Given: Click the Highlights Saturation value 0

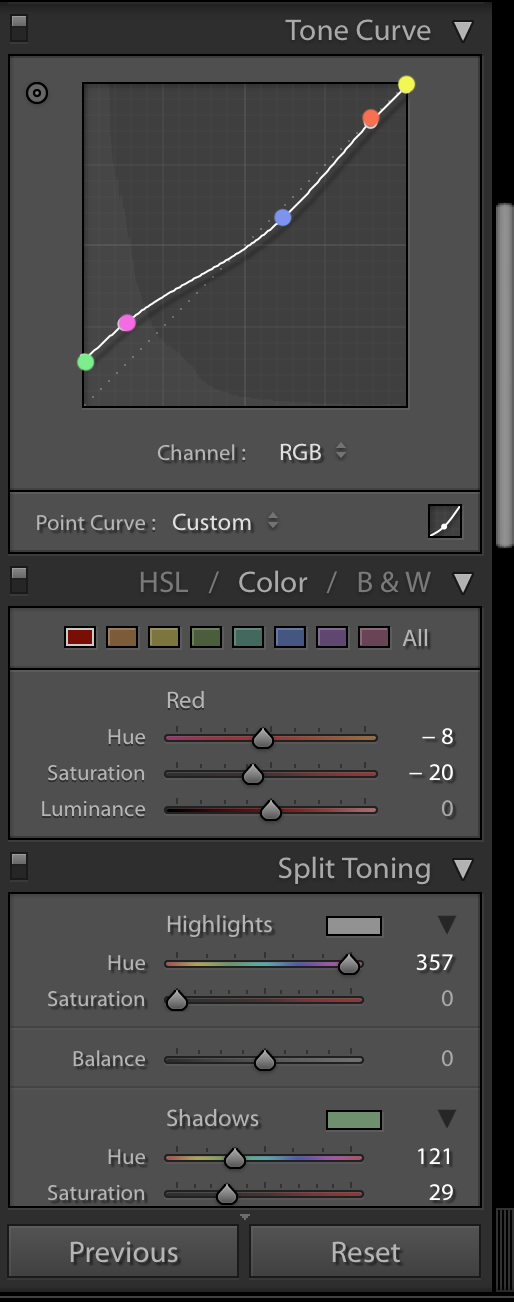Looking at the screenshot, I should pyautogui.click(x=447, y=999).
